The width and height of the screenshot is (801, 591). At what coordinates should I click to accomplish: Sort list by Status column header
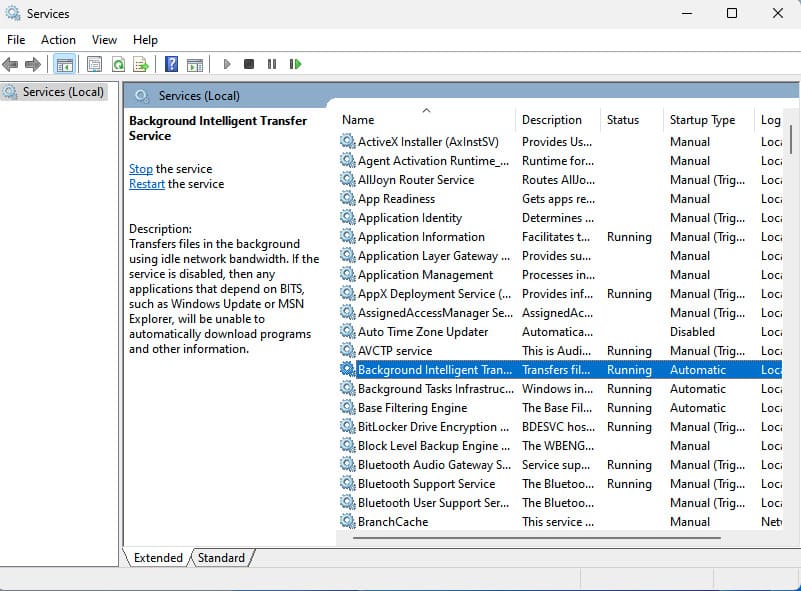[x=622, y=120]
